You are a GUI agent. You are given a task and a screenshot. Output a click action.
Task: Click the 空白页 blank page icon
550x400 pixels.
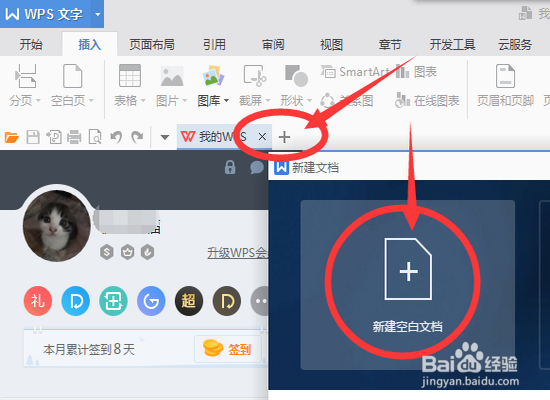pyautogui.click(x=73, y=76)
